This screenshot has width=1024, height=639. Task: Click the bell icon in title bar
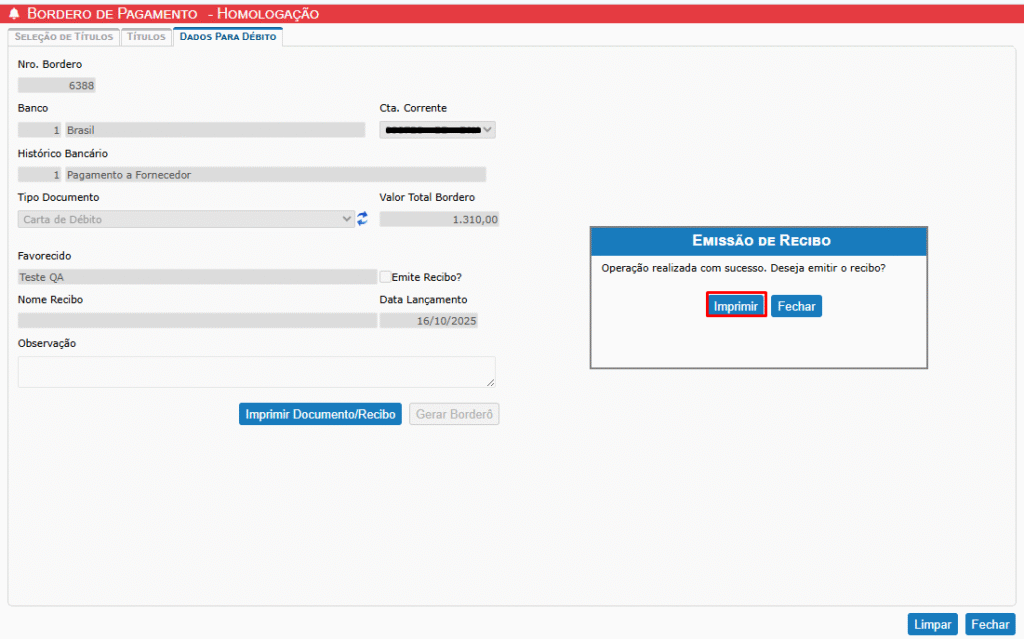click(14, 14)
